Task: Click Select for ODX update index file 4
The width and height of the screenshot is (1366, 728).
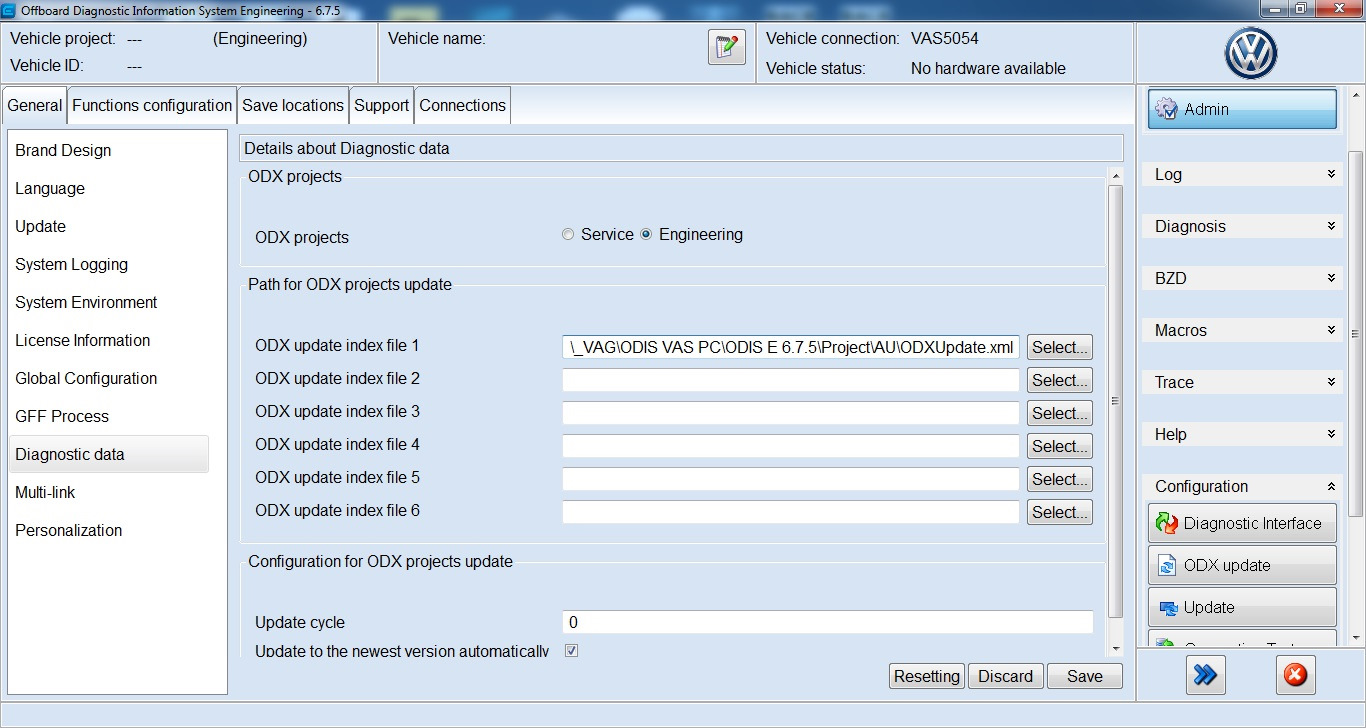Action: pos(1060,446)
